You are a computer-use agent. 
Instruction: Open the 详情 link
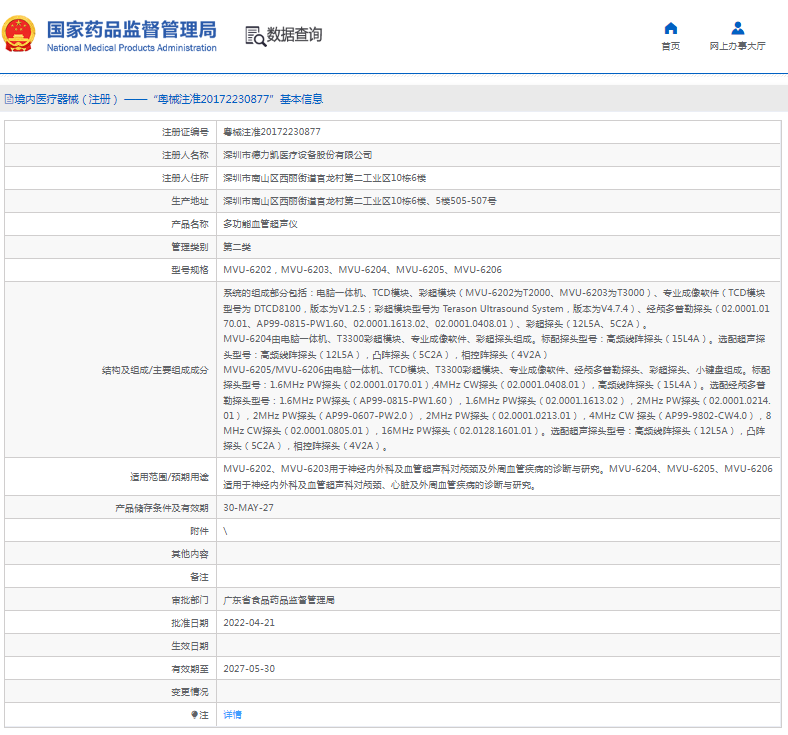pyautogui.click(x=232, y=715)
